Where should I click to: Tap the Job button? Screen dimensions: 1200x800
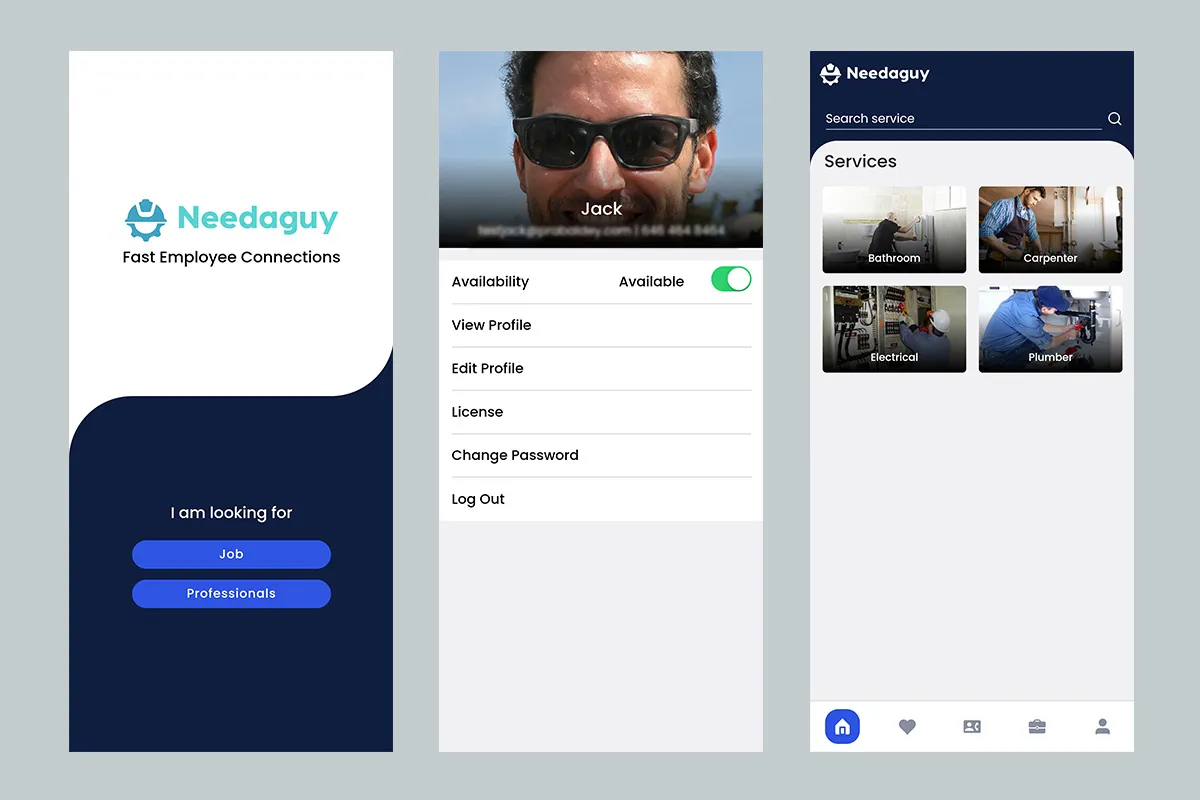pyautogui.click(x=231, y=554)
